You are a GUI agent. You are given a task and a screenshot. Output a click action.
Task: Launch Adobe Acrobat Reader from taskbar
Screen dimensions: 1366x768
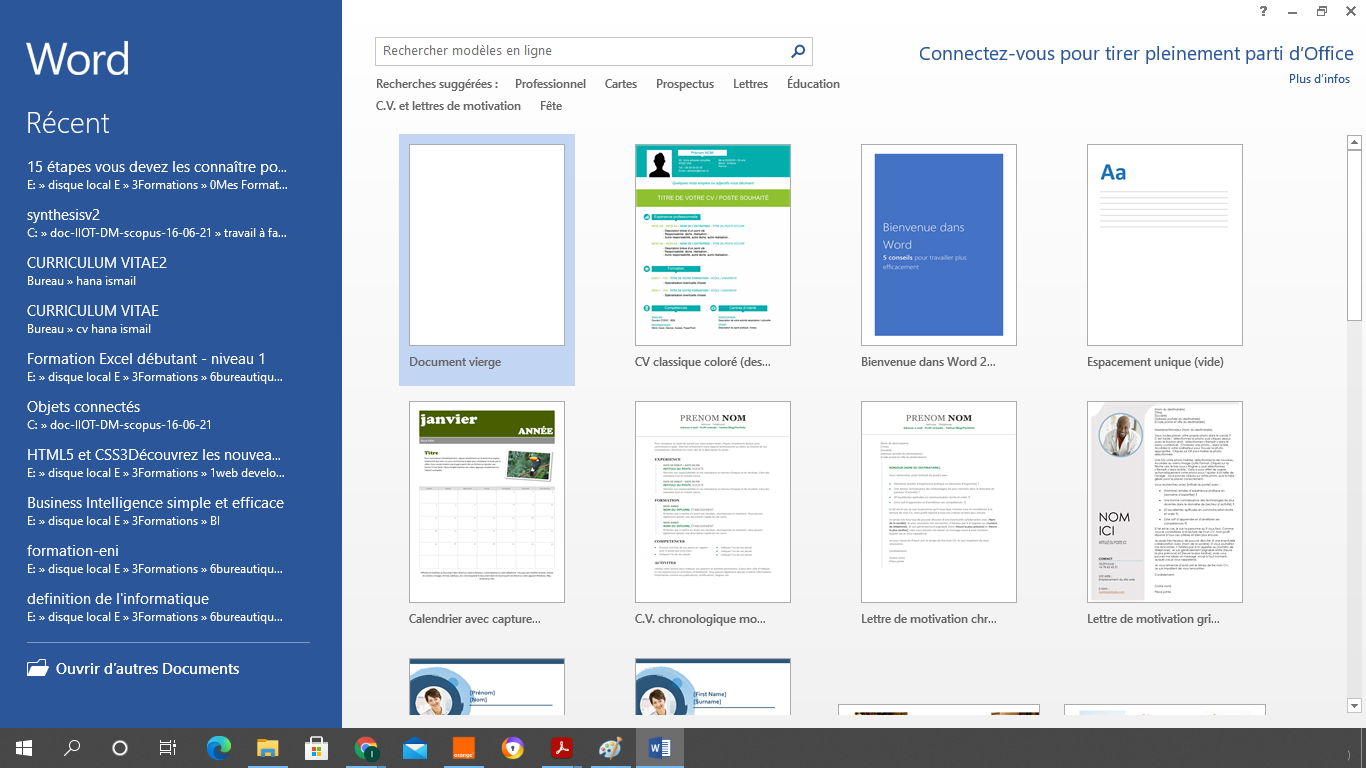coord(562,748)
